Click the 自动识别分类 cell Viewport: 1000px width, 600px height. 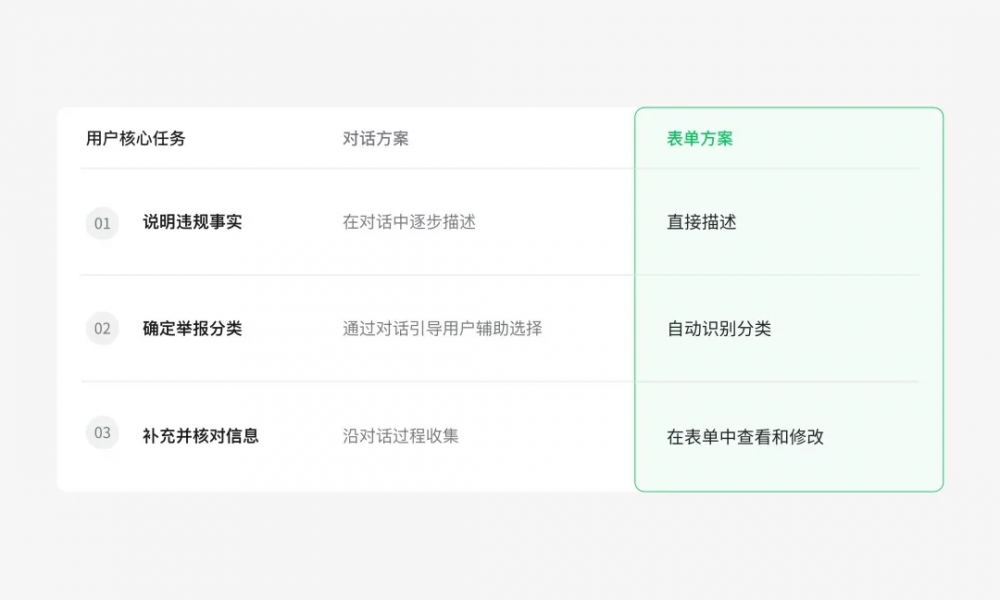(719, 328)
